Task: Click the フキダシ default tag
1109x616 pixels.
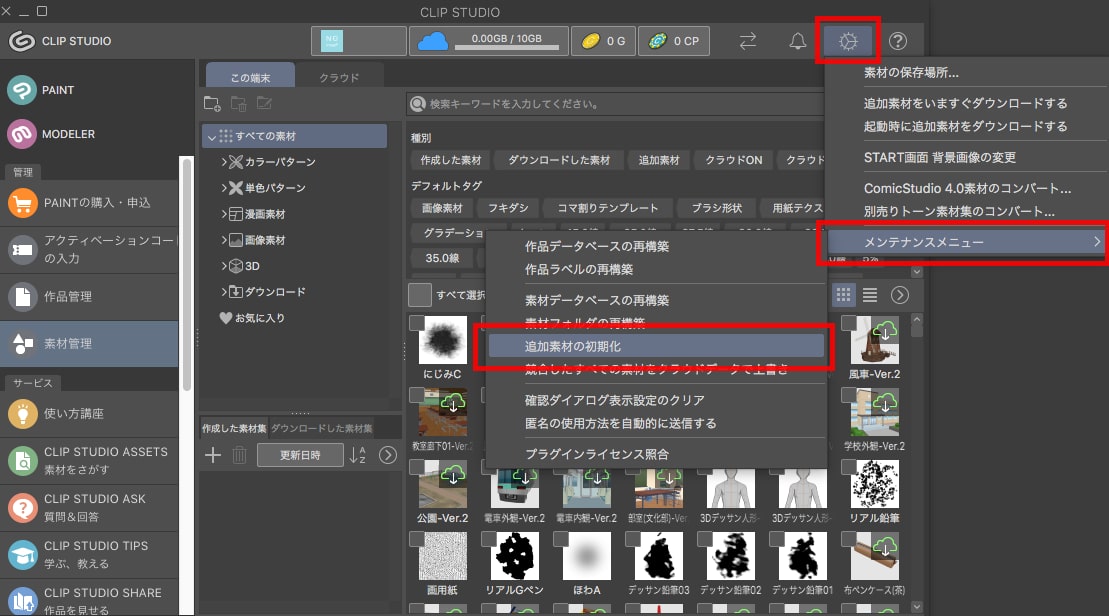Action: 508,208
